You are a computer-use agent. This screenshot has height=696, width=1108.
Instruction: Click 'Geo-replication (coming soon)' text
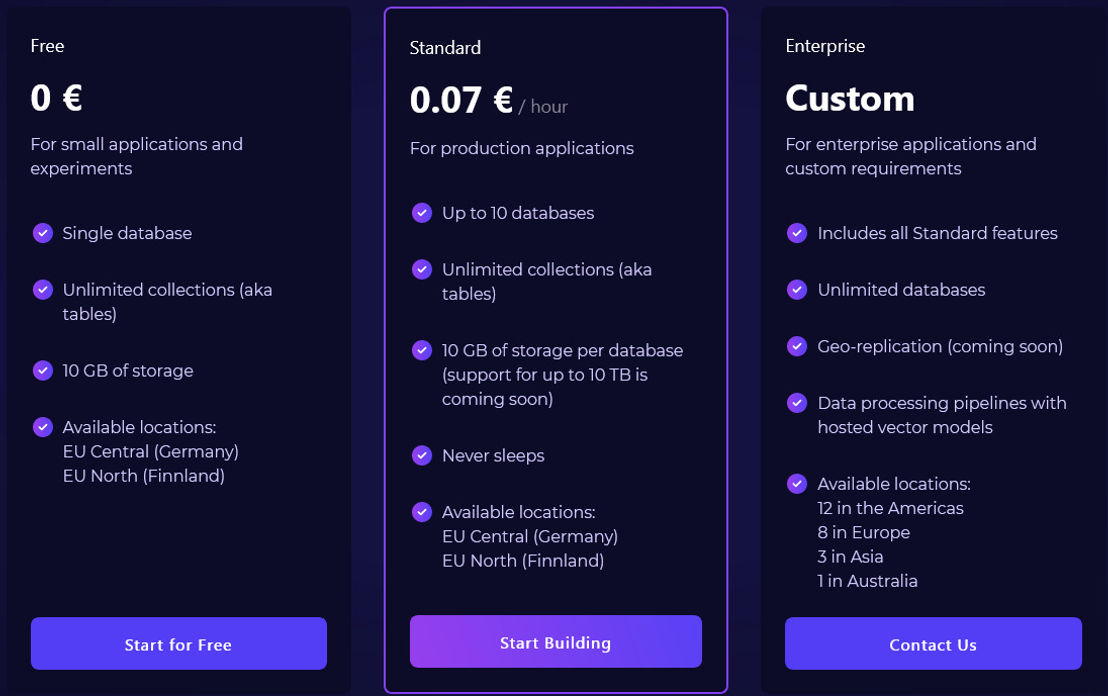tap(940, 346)
